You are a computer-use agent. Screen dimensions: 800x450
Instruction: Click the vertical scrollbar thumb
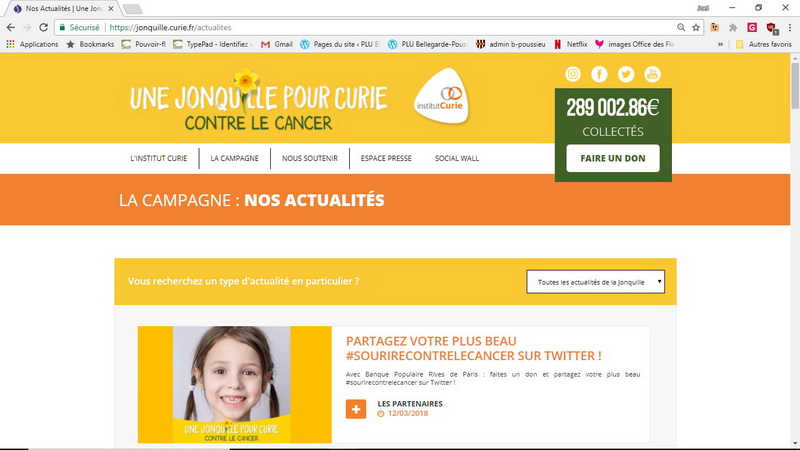point(795,85)
